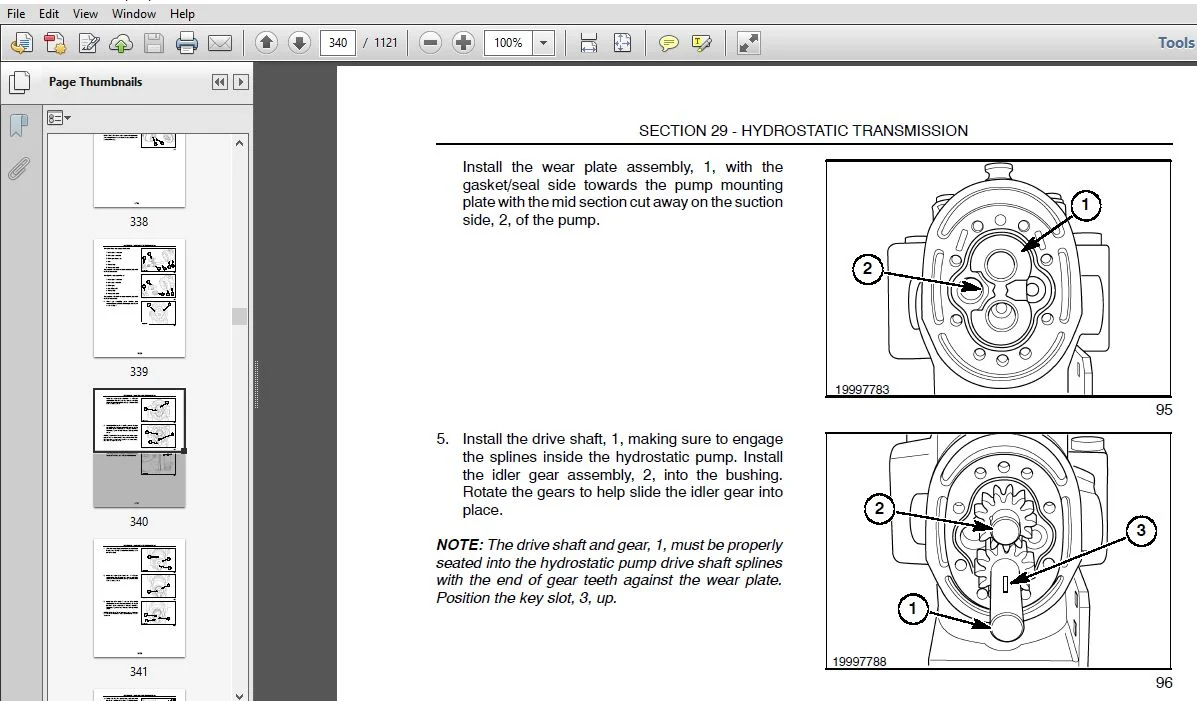Select page 341 thumbnail
Image resolution: width=1197 pixels, height=701 pixels.
[x=139, y=598]
